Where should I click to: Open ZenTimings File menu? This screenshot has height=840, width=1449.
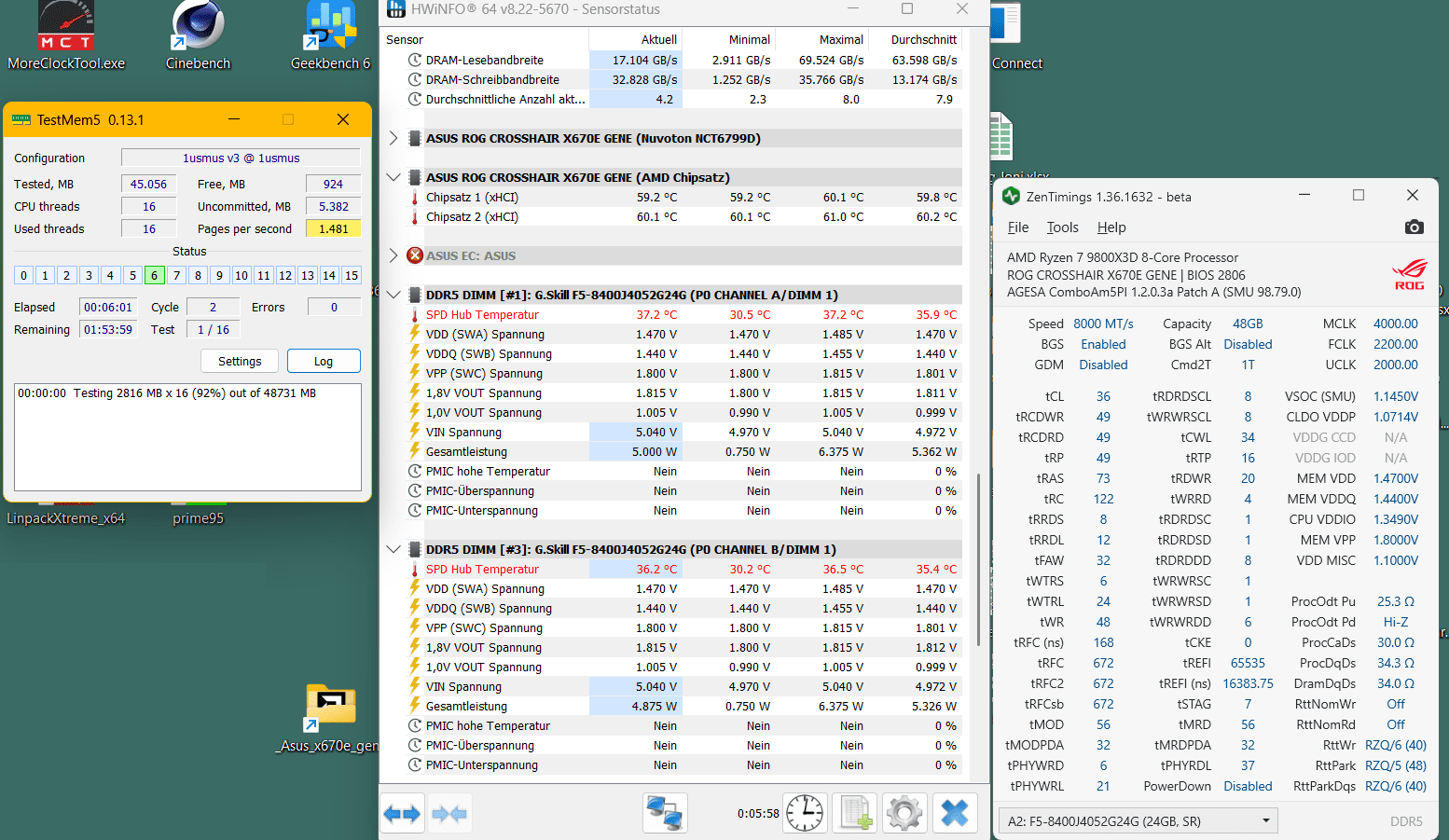pyautogui.click(x=1018, y=227)
